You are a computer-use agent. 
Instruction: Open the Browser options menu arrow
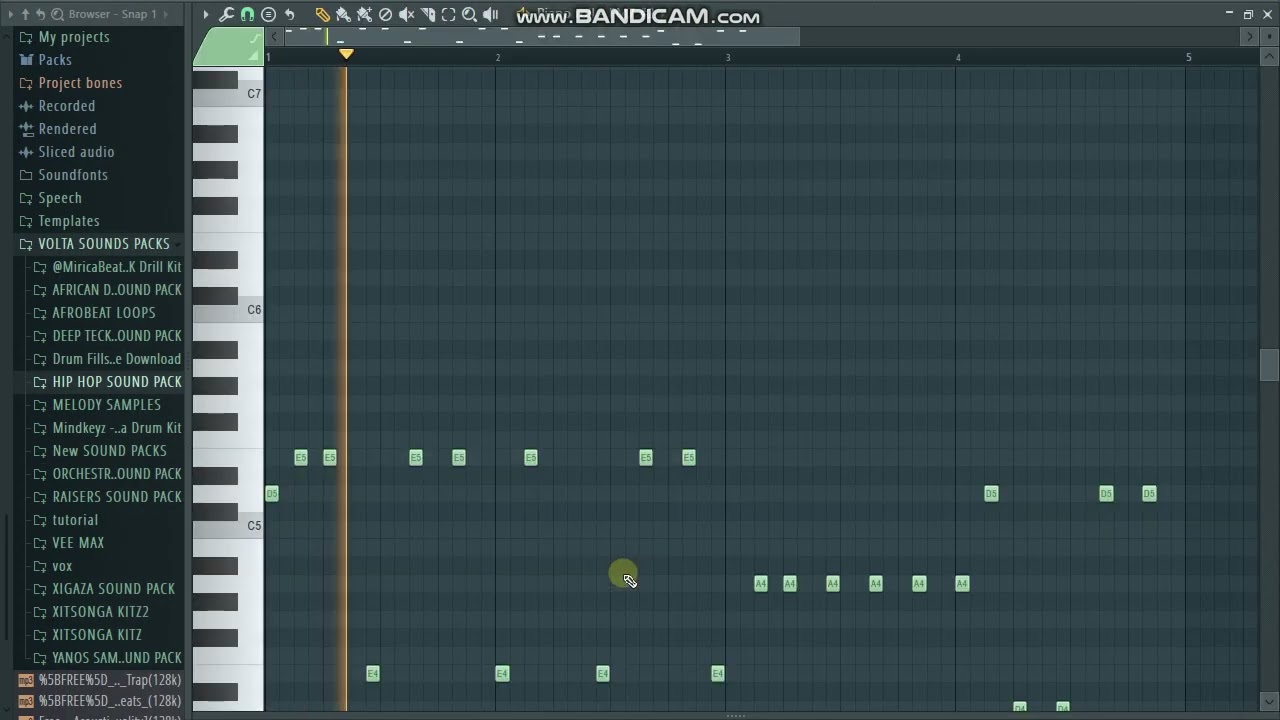tap(10, 14)
